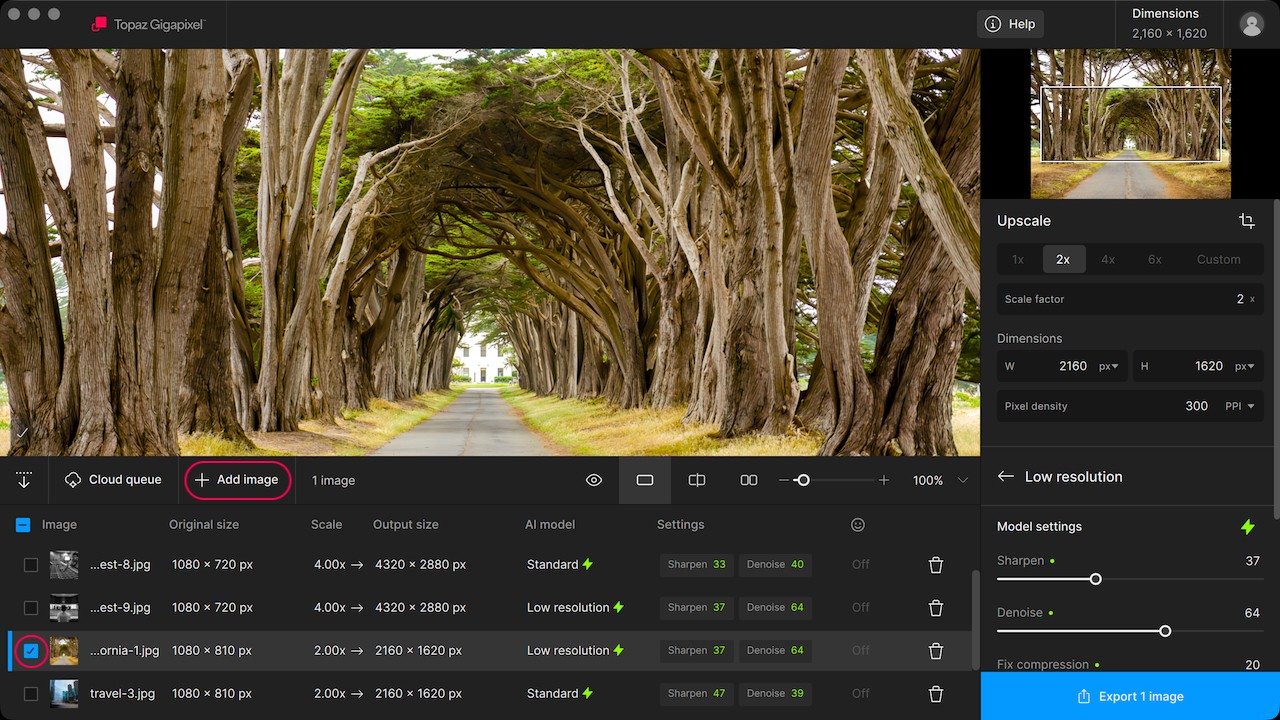Adjust the Sharpen slider handle

click(1096, 579)
